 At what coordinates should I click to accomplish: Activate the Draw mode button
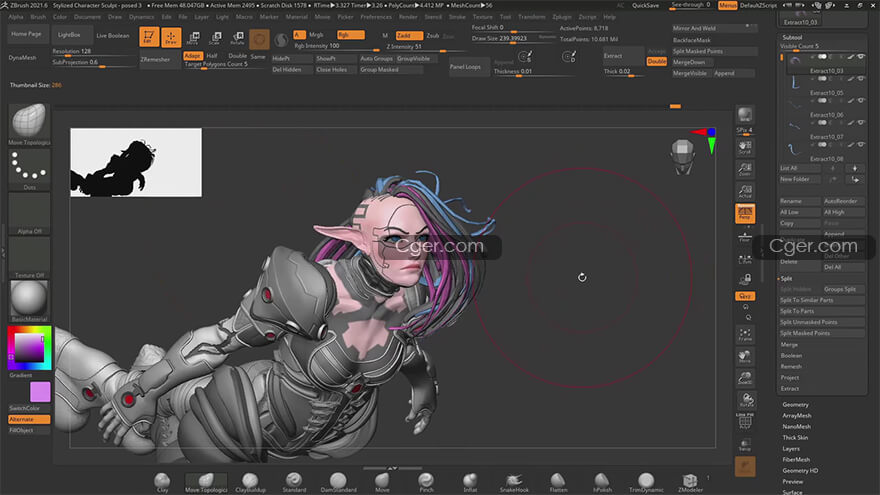[x=171, y=37]
